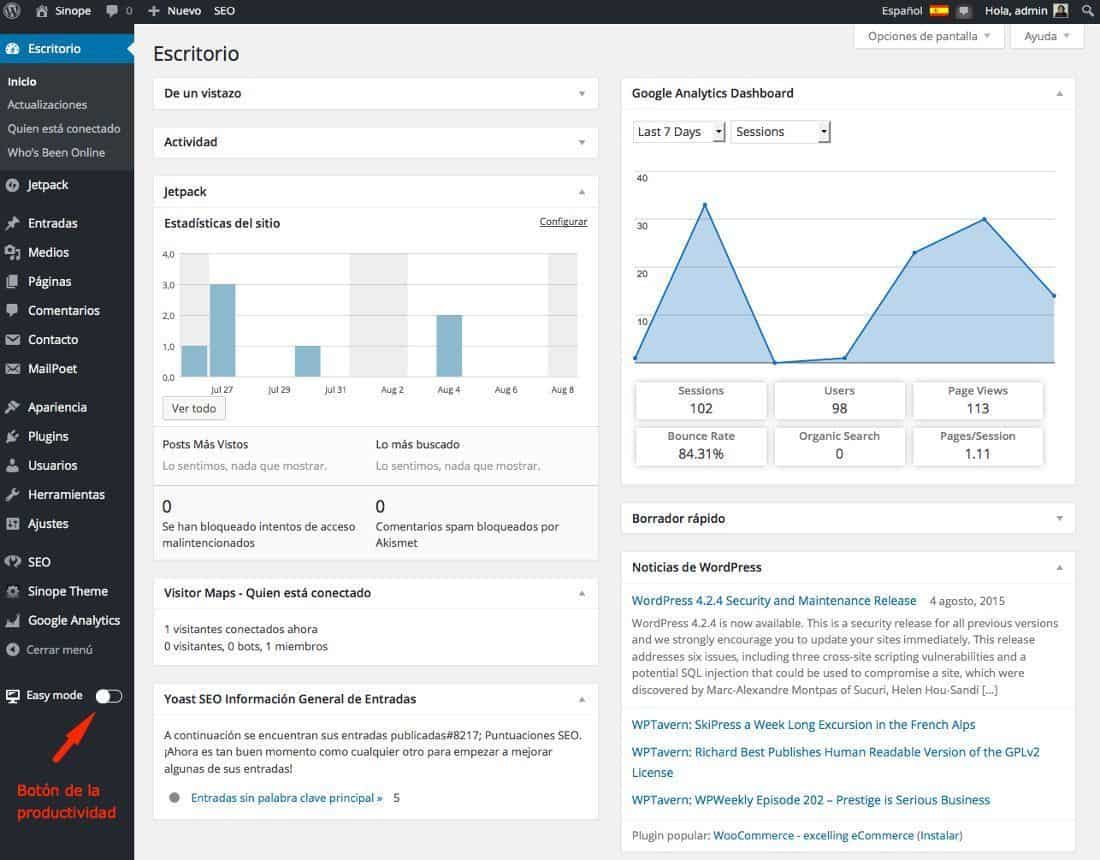Click the Comentarios bubble icon in sidebar
Viewport: 1100px width, 860px height.
coord(12,310)
